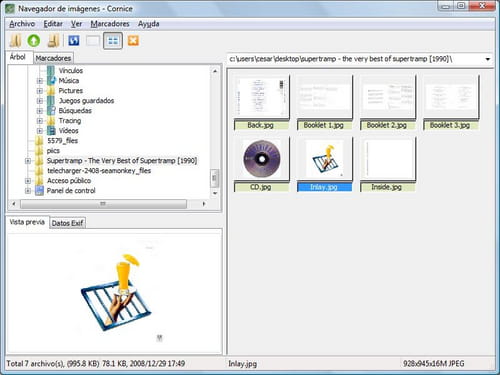The height and width of the screenshot is (375, 500).
Task: Expand the Música tree node
Action: pyautogui.click(x=40, y=81)
